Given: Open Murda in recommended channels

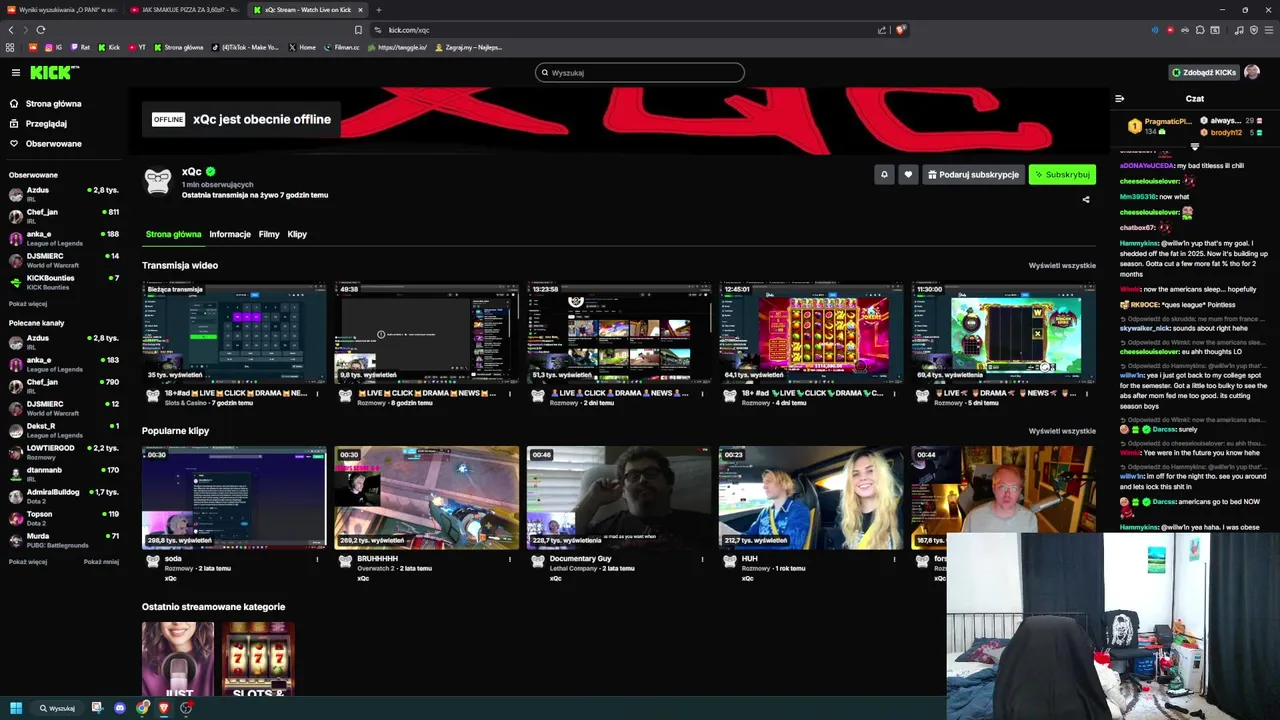Looking at the screenshot, I should (64, 540).
